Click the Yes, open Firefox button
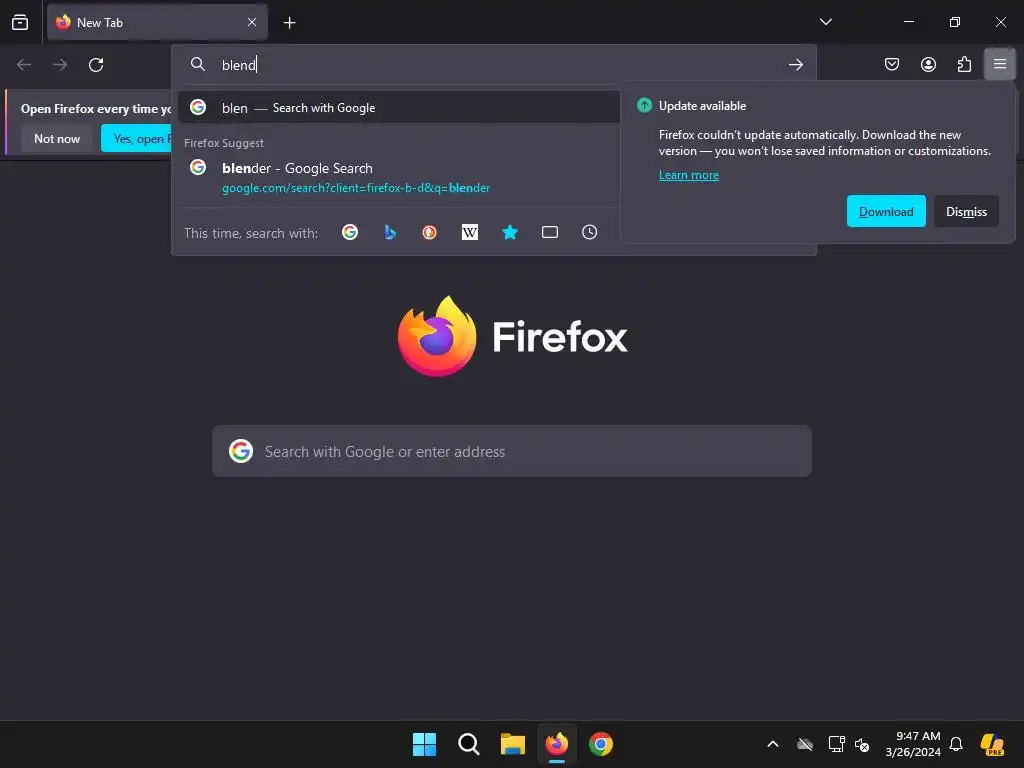The image size is (1024, 768). (136, 138)
